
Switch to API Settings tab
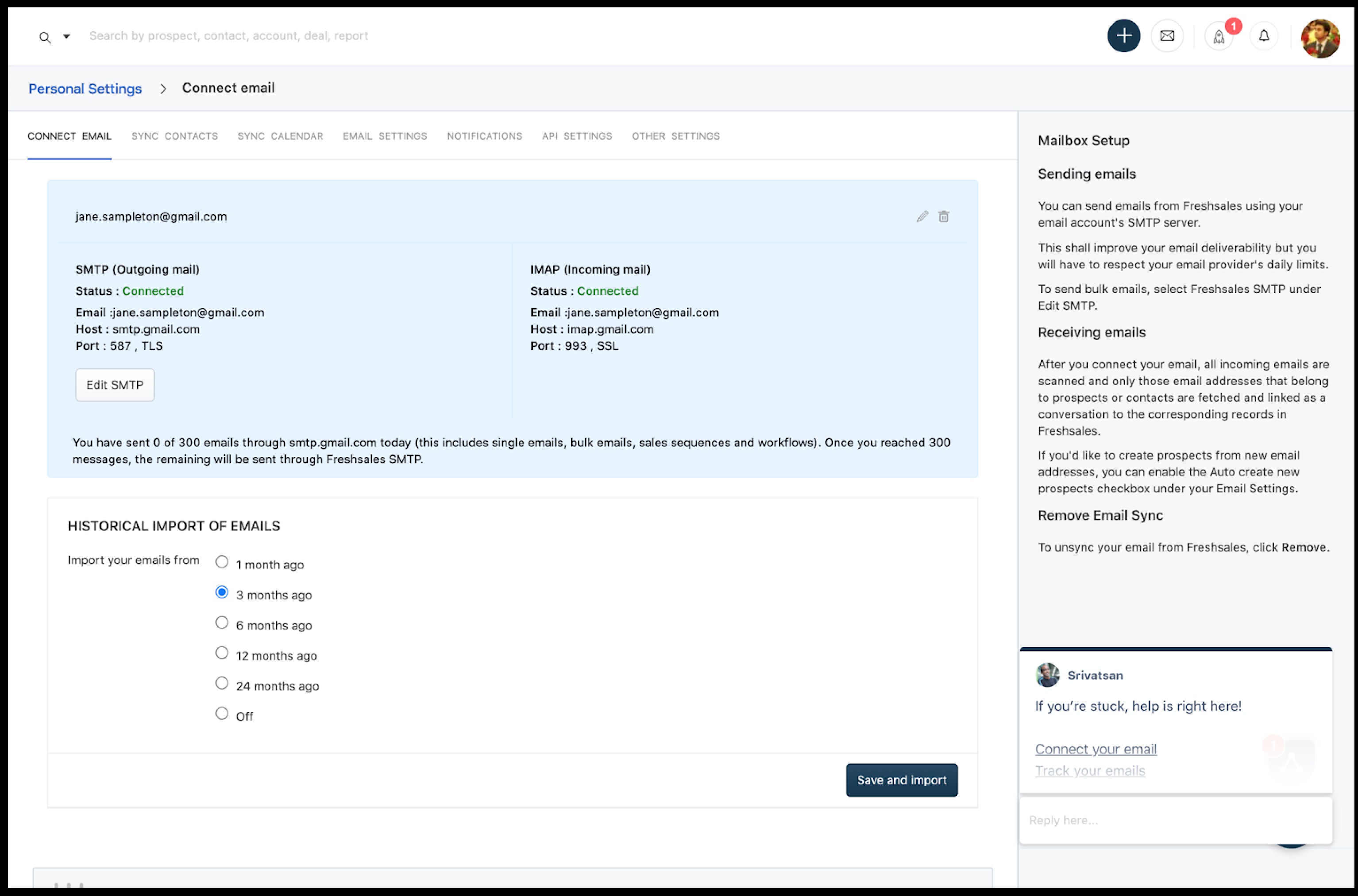(576, 136)
